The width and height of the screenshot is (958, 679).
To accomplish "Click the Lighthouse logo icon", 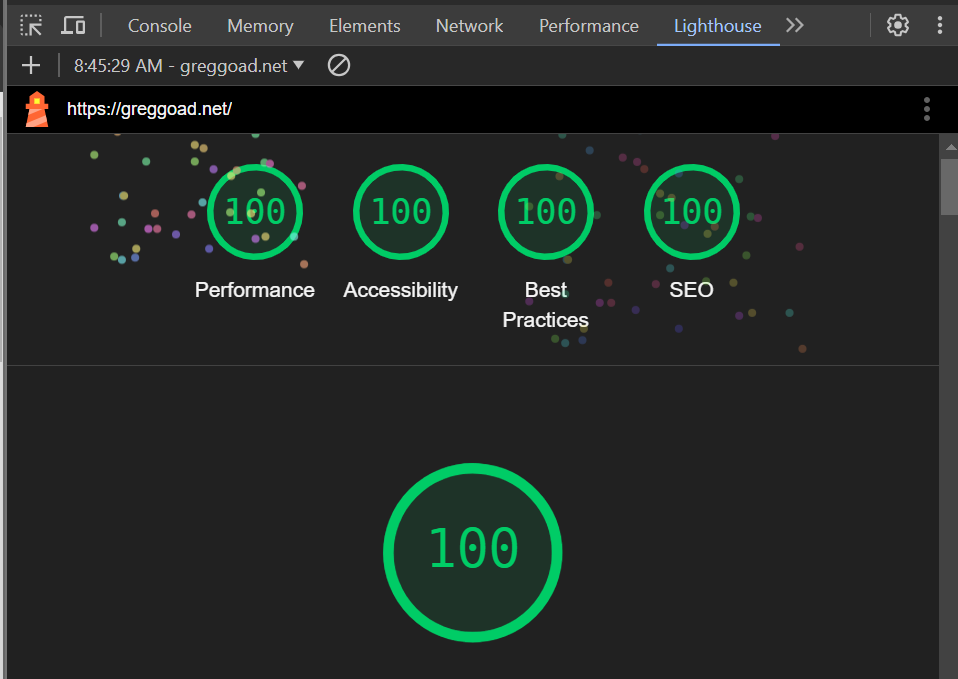I will (36, 109).
